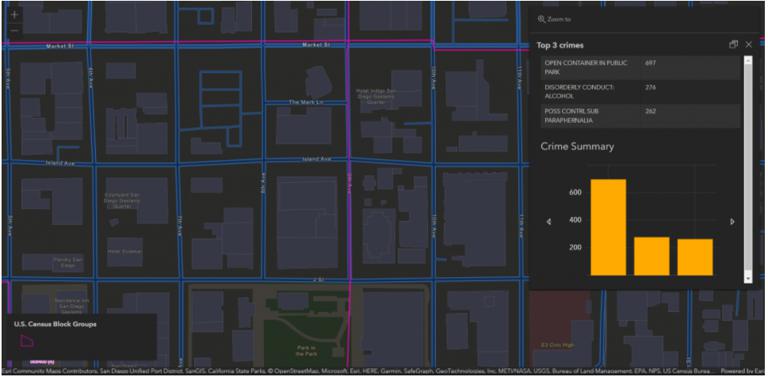The image size is (768, 377).
Task: Click the DISORDERLY CONDUCT: ALCOHOL row
Action: [x=640, y=92]
